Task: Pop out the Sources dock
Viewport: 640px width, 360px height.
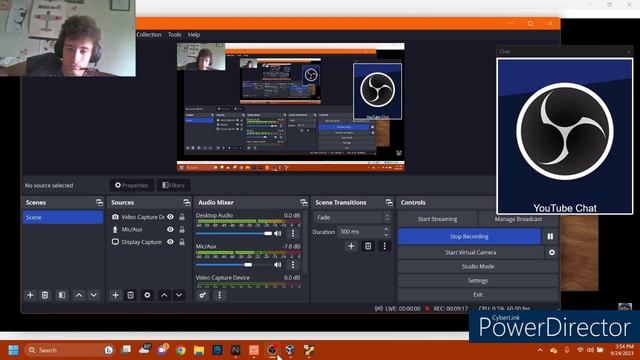Action: coord(187,202)
